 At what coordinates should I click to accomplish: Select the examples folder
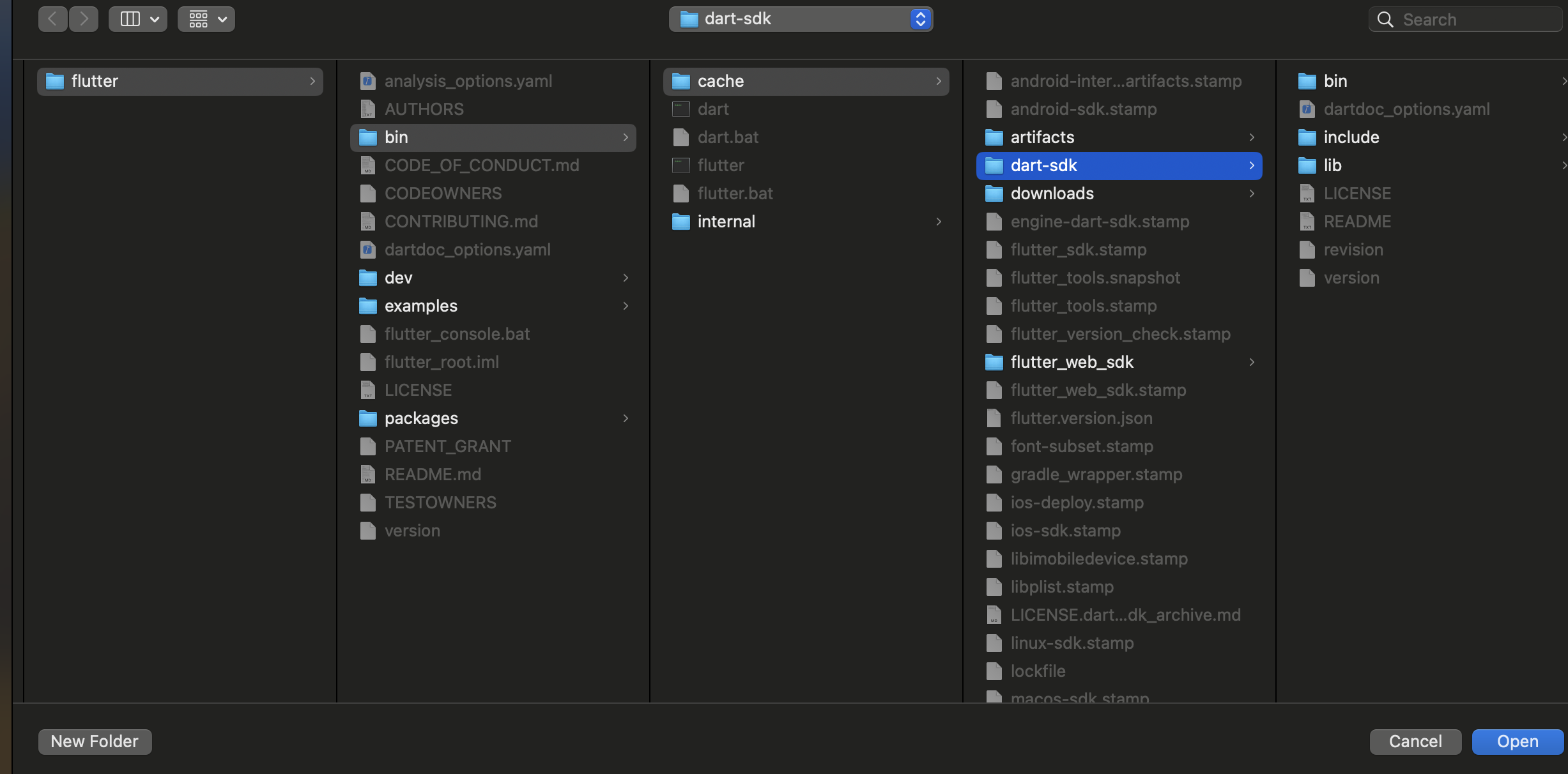(420, 306)
